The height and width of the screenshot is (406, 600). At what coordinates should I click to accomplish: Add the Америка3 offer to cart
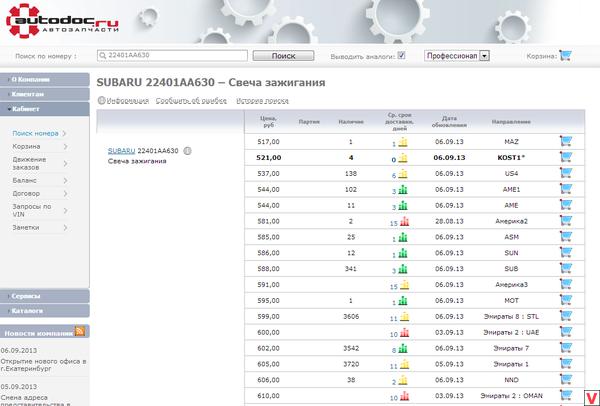point(566,284)
